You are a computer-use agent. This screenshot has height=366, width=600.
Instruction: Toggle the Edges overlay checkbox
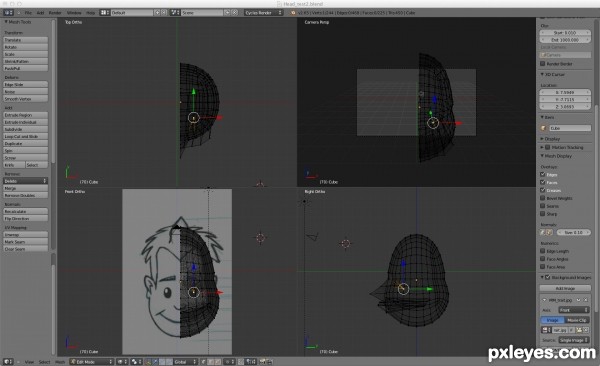tap(543, 175)
